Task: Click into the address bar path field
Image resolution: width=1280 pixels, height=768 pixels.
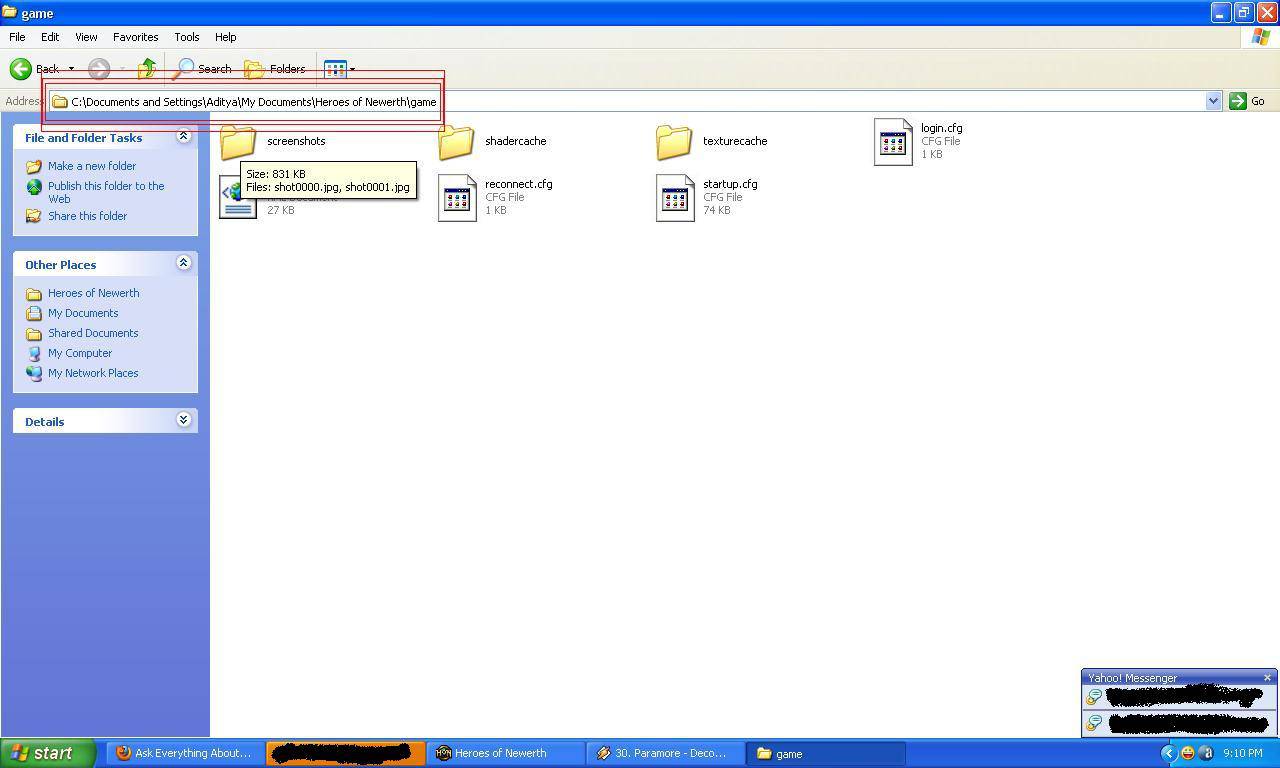Action: (627, 101)
